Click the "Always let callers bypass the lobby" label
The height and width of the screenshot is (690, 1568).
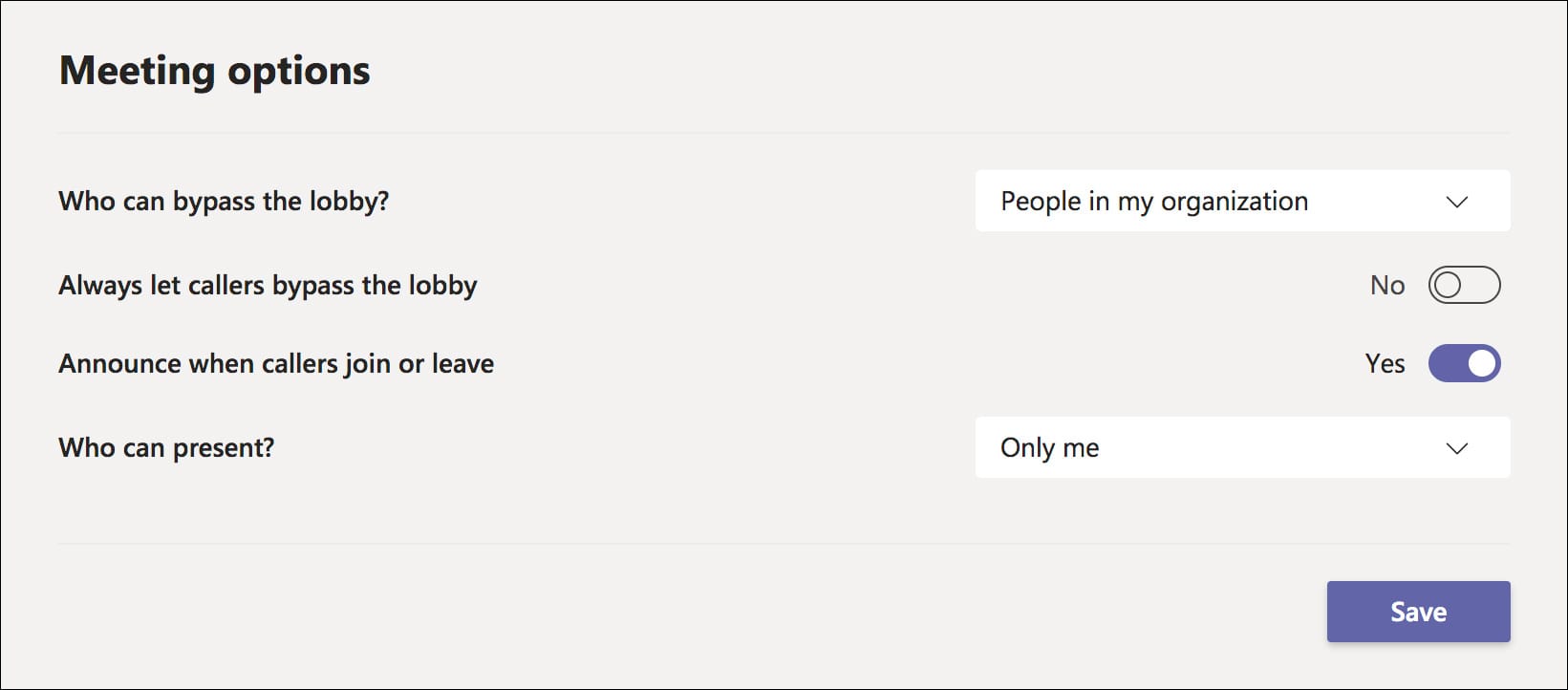(268, 286)
